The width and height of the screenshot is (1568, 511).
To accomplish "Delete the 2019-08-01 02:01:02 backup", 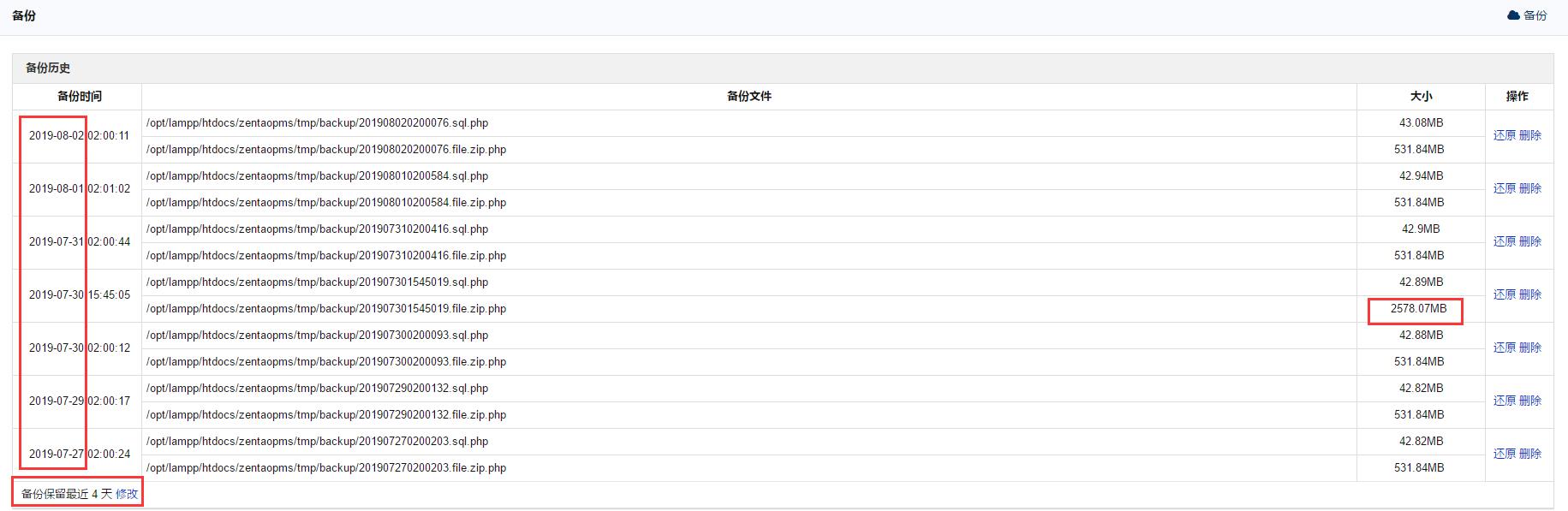I will pos(1530,188).
